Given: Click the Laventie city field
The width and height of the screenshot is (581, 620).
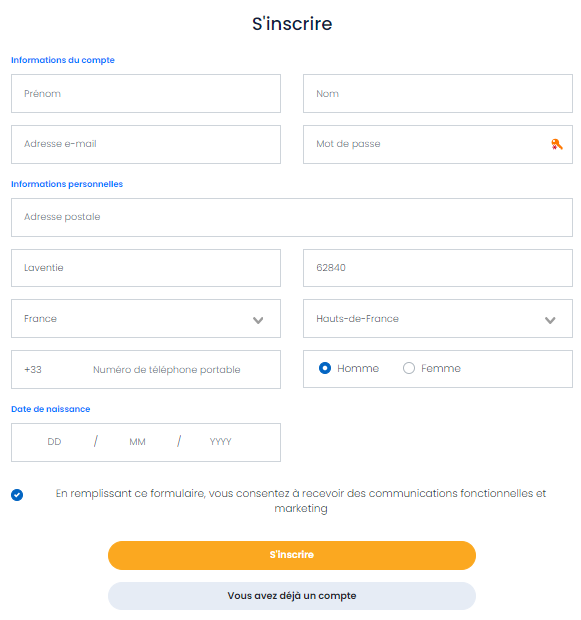Looking at the screenshot, I should tap(146, 268).
